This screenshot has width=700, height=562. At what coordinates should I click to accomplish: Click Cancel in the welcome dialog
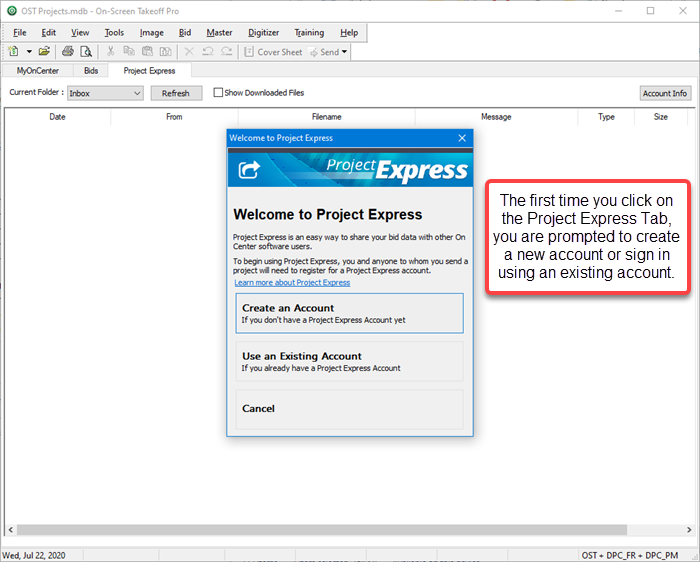point(350,409)
